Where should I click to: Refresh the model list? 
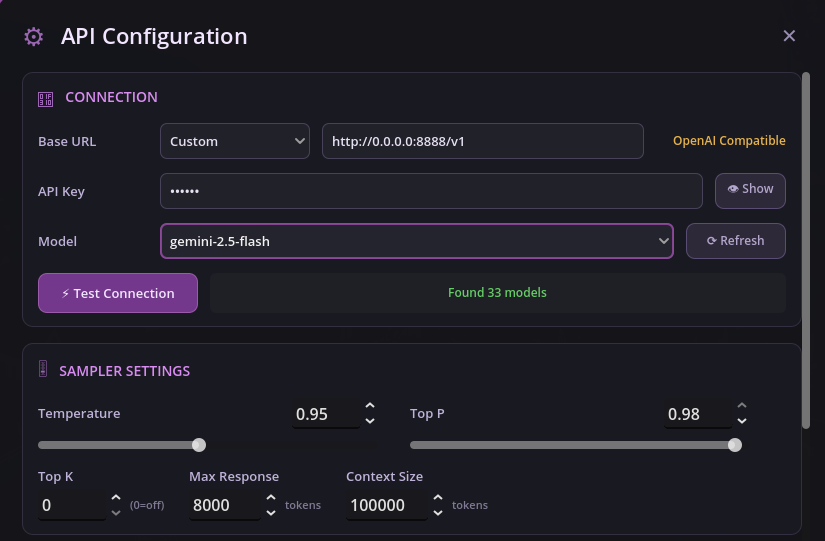pyautogui.click(x=736, y=241)
